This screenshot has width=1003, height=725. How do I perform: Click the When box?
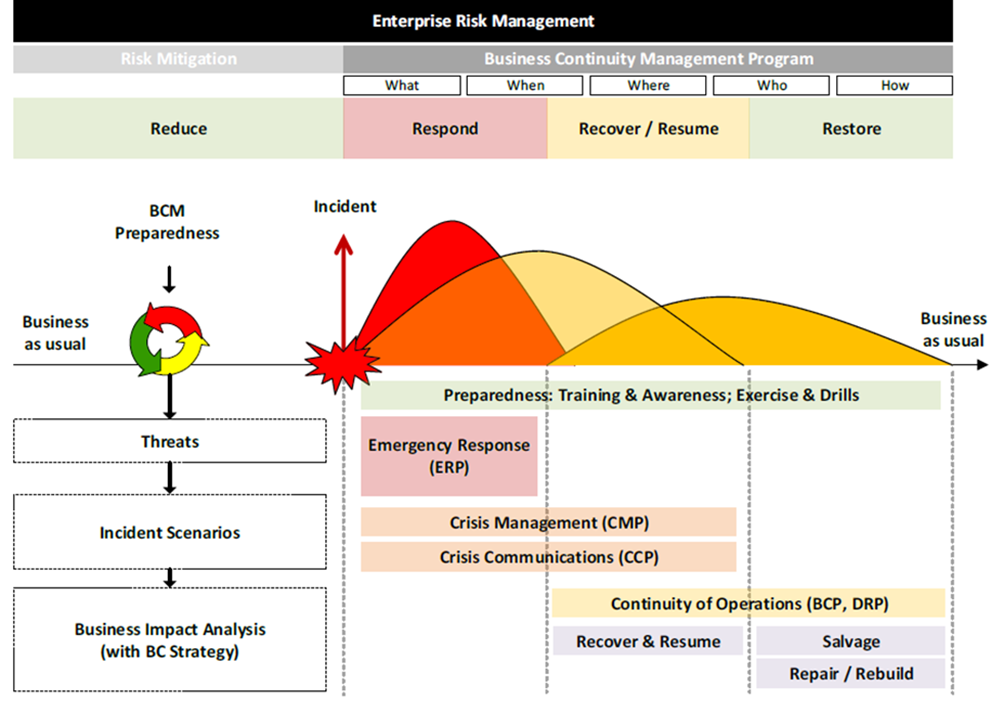pos(525,86)
